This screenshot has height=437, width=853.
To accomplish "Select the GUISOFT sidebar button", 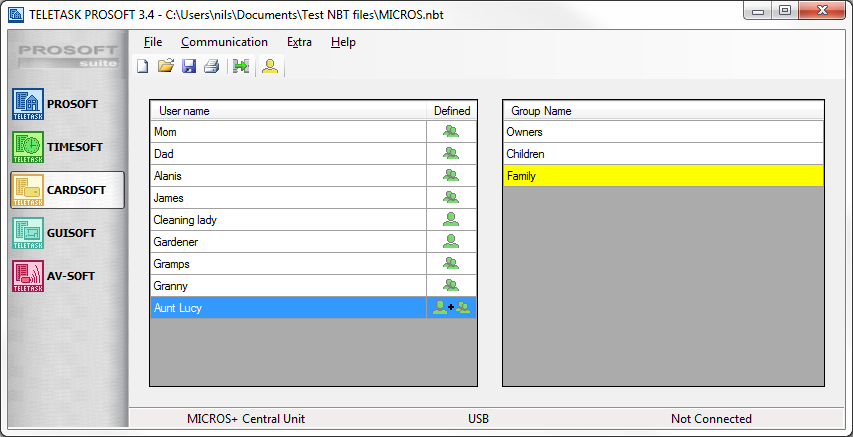I will (67, 232).
